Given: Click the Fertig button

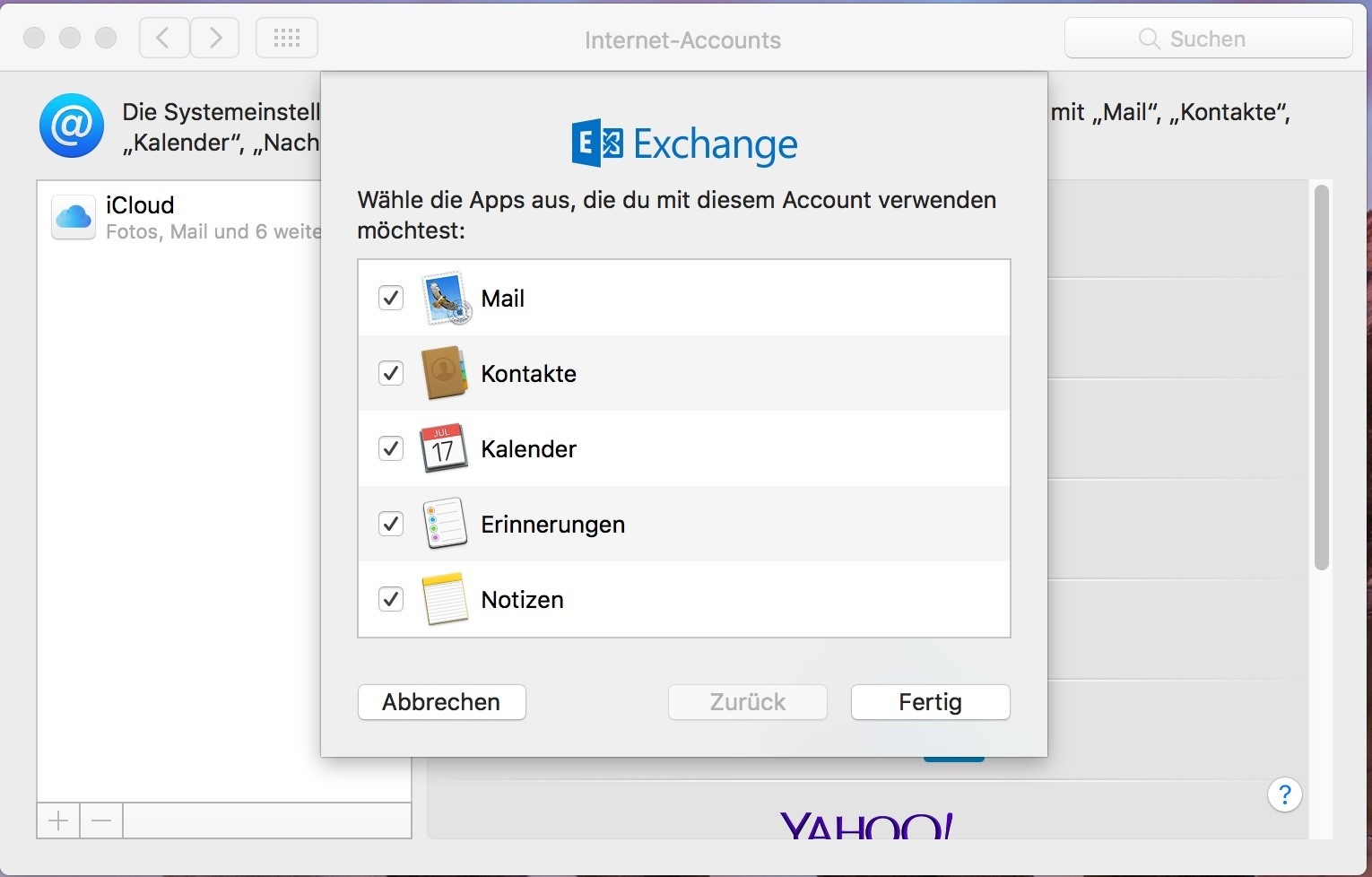Looking at the screenshot, I should 931,702.
